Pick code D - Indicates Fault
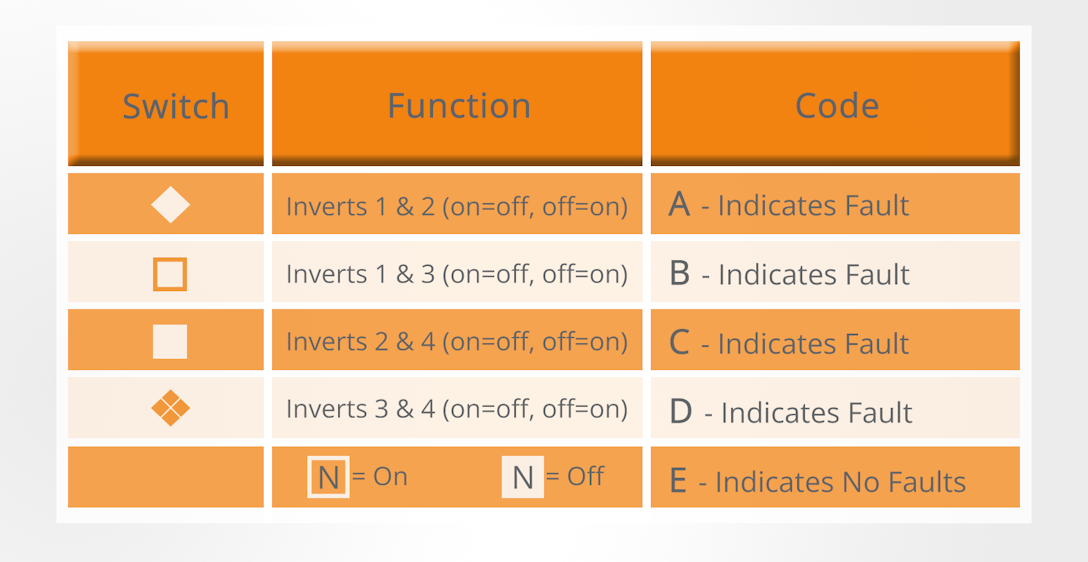 tap(791, 411)
